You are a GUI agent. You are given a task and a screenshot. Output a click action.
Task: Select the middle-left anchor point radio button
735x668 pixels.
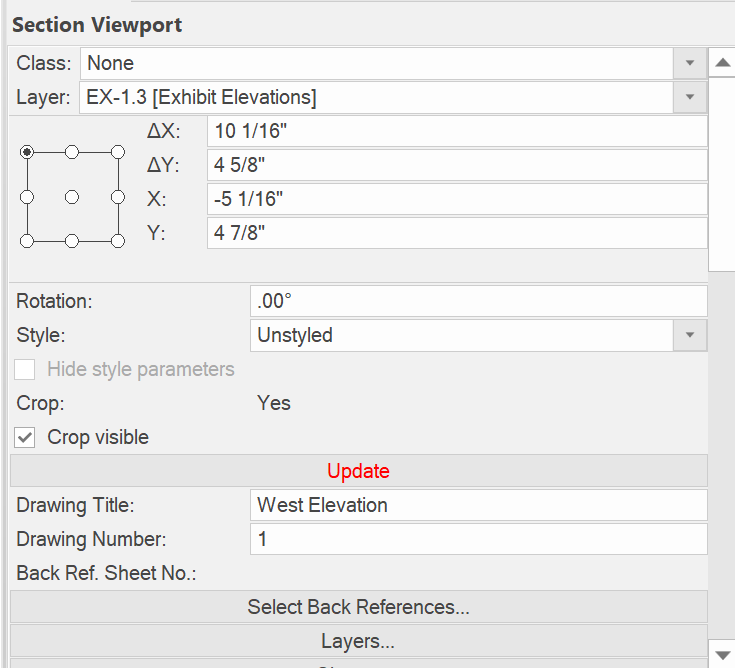pos(27,197)
